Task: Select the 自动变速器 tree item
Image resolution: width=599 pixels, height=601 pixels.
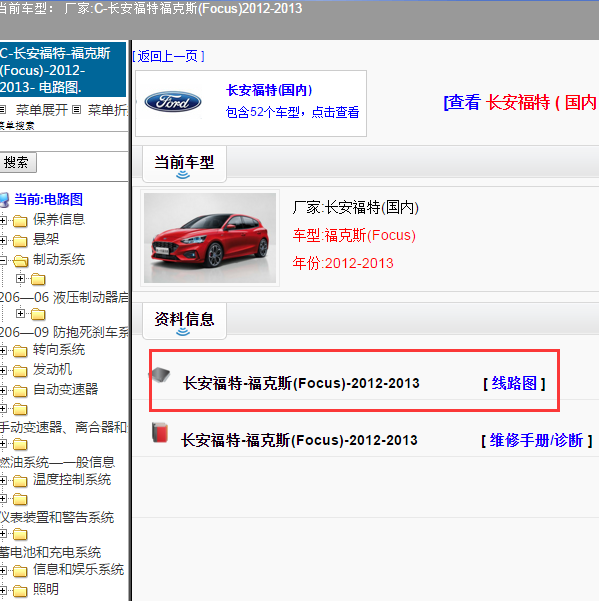Action: click(x=66, y=389)
